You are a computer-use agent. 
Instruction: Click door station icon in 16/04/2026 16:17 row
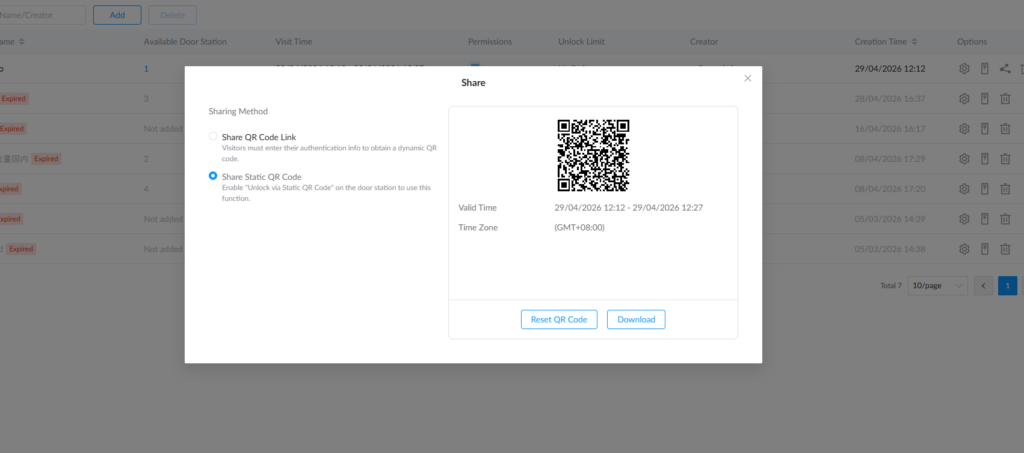(x=985, y=129)
